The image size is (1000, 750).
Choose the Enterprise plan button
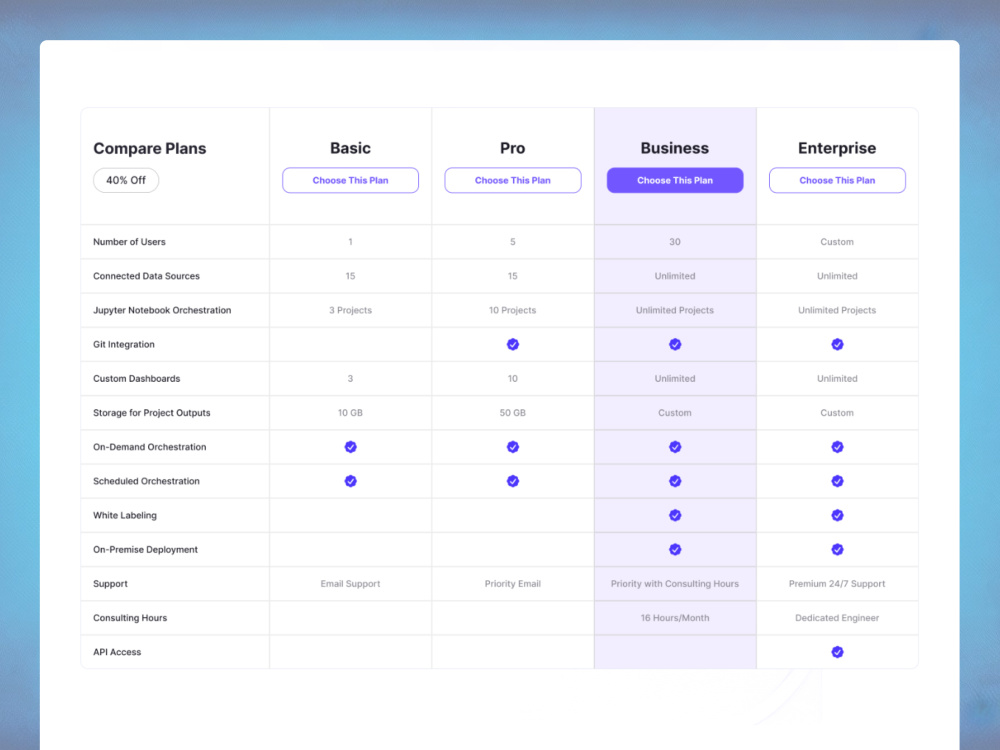[837, 180]
